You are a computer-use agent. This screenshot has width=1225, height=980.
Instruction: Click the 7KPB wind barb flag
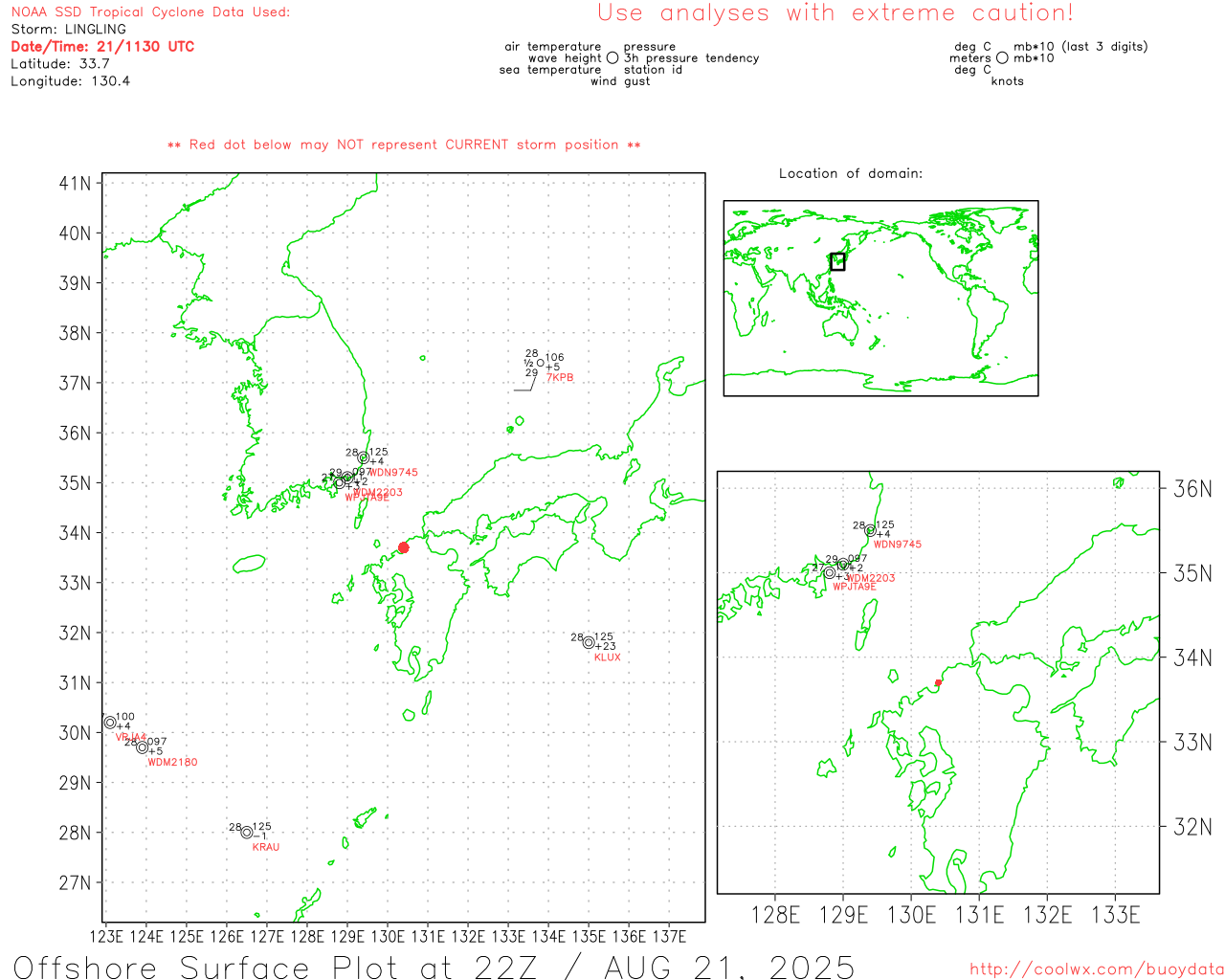click(x=523, y=385)
